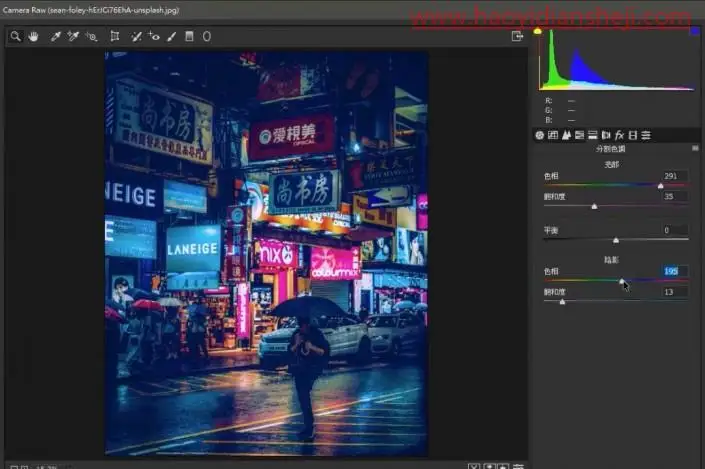Select the Transform tool

coord(115,36)
